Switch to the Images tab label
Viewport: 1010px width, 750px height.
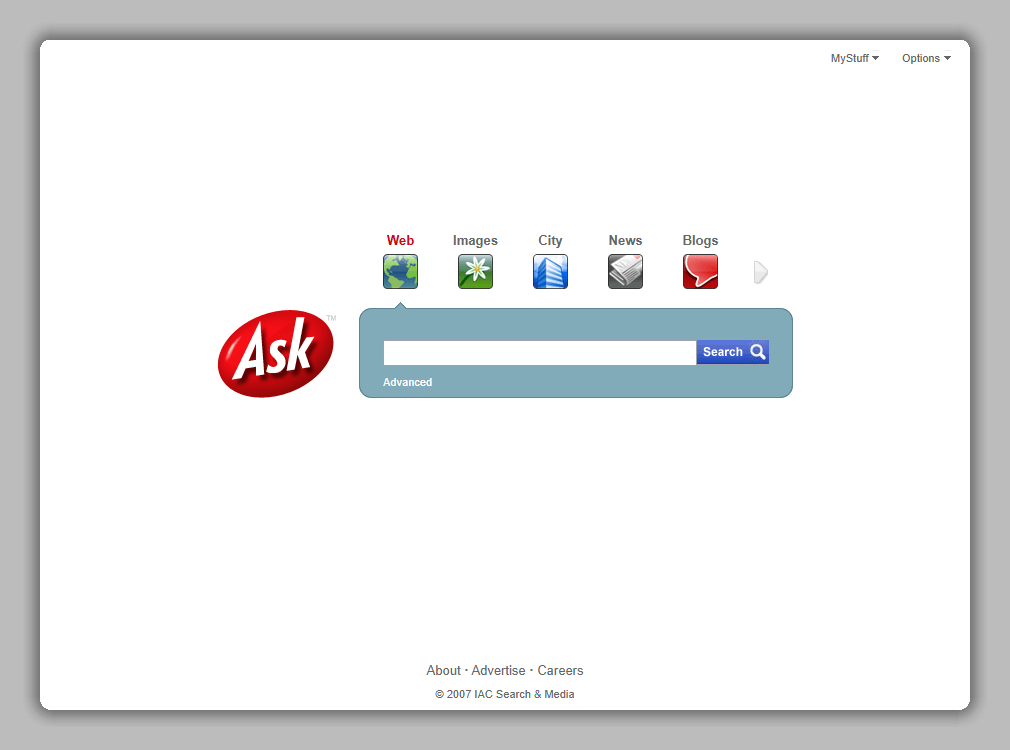[x=475, y=240]
